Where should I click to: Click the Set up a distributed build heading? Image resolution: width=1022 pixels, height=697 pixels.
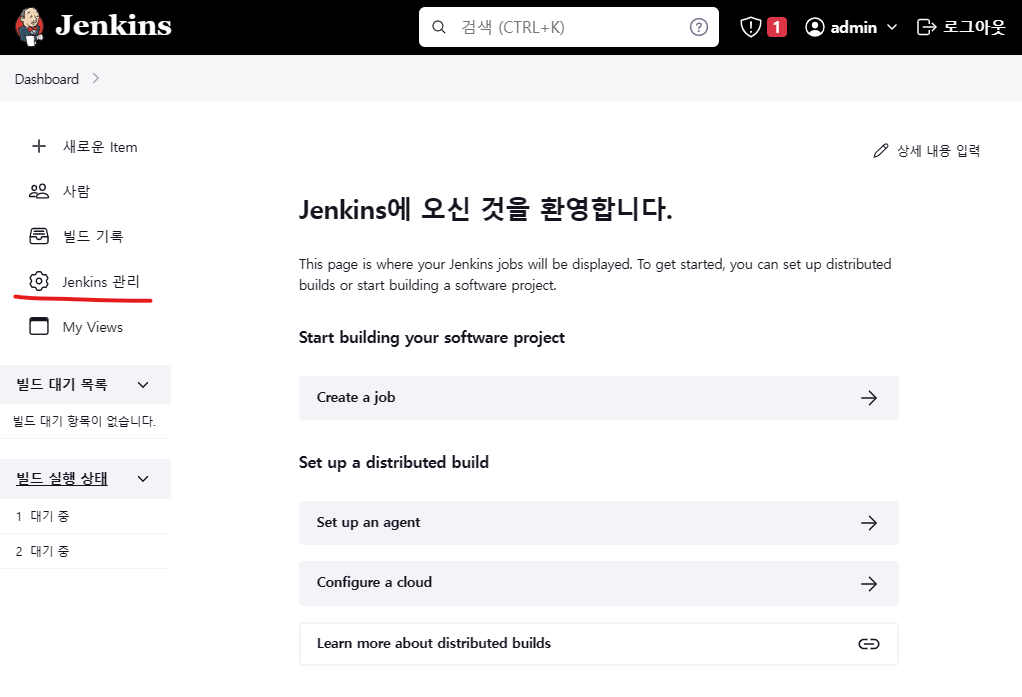point(394,462)
